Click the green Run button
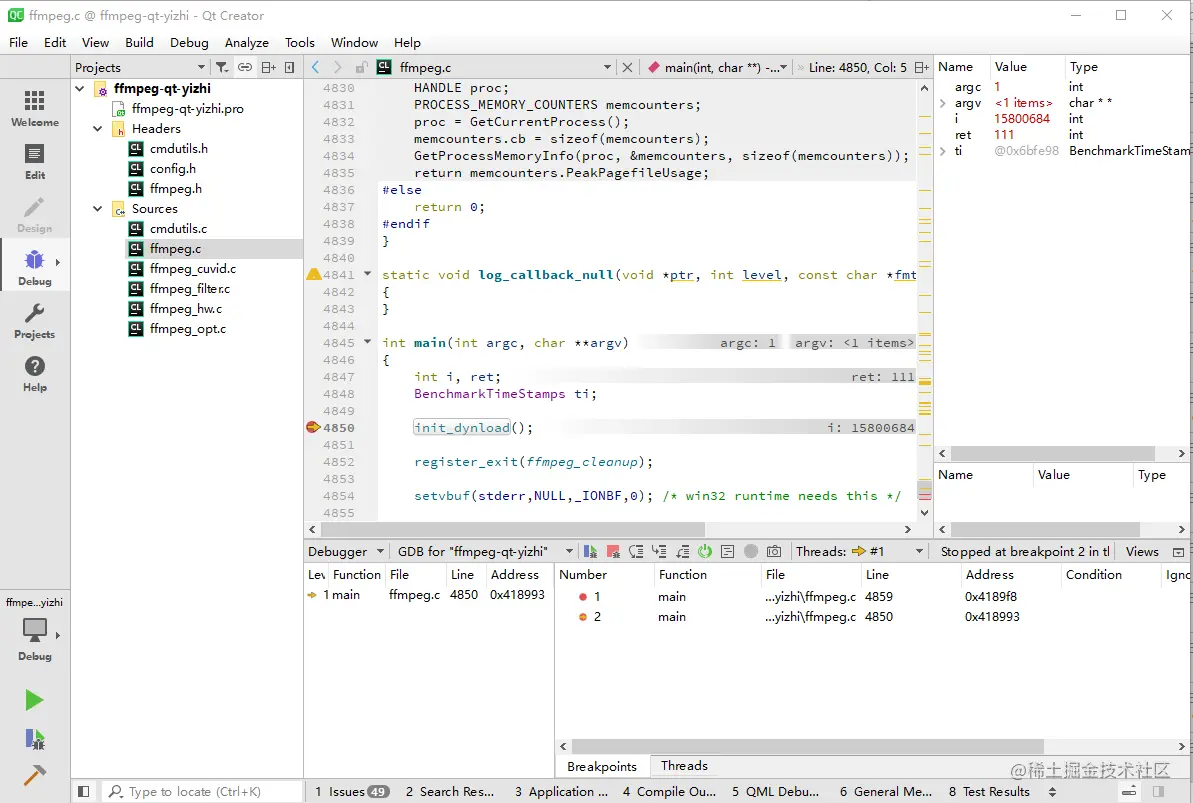 [34, 699]
